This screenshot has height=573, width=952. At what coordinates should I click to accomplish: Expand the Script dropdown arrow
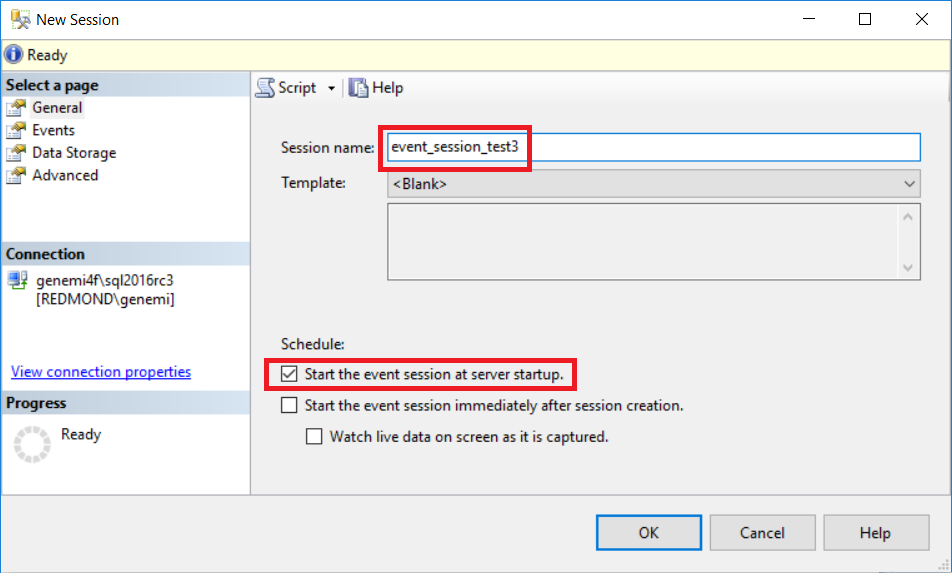[x=332, y=89]
